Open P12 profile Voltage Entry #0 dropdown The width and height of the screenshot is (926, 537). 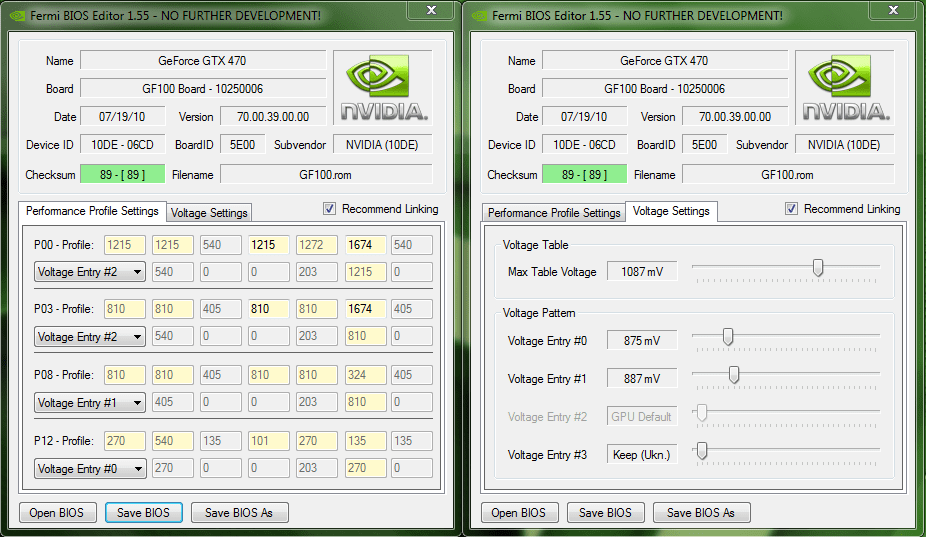click(x=90, y=469)
